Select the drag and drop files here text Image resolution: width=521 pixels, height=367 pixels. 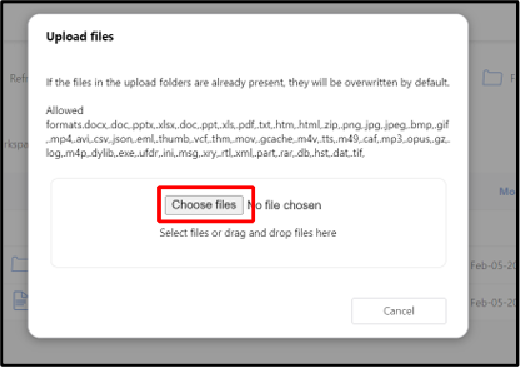[248, 233]
